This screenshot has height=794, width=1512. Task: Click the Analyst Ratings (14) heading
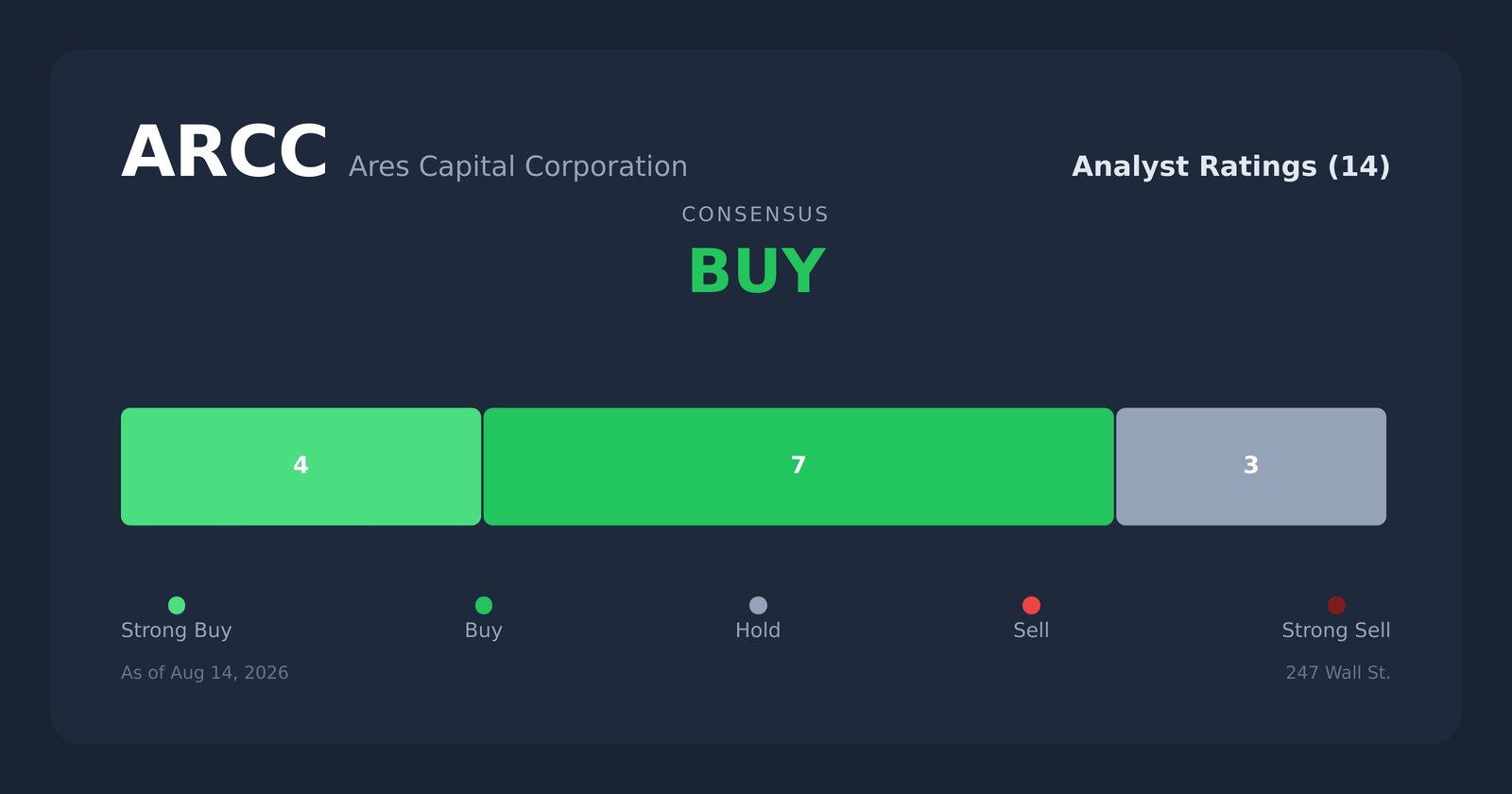pyautogui.click(x=1230, y=166)
